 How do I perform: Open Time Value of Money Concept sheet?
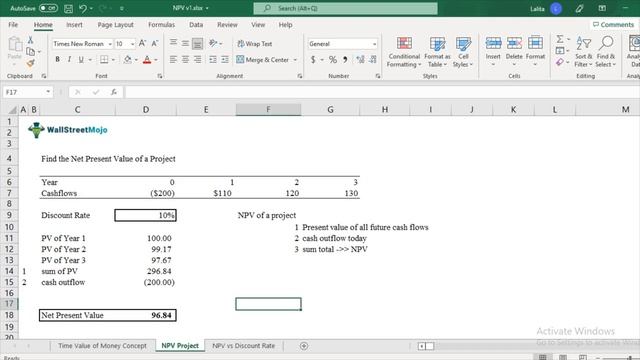(x=102, y=346)
